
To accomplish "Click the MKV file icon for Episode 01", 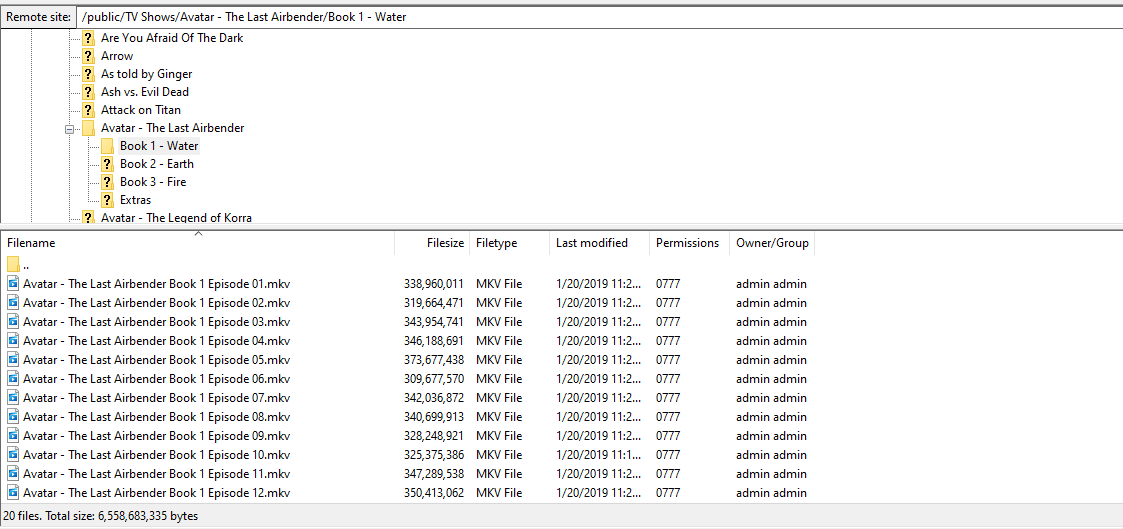I will point(14,283).
